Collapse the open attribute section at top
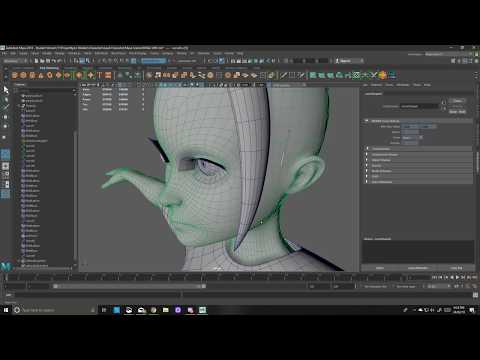 pos(367,121)
